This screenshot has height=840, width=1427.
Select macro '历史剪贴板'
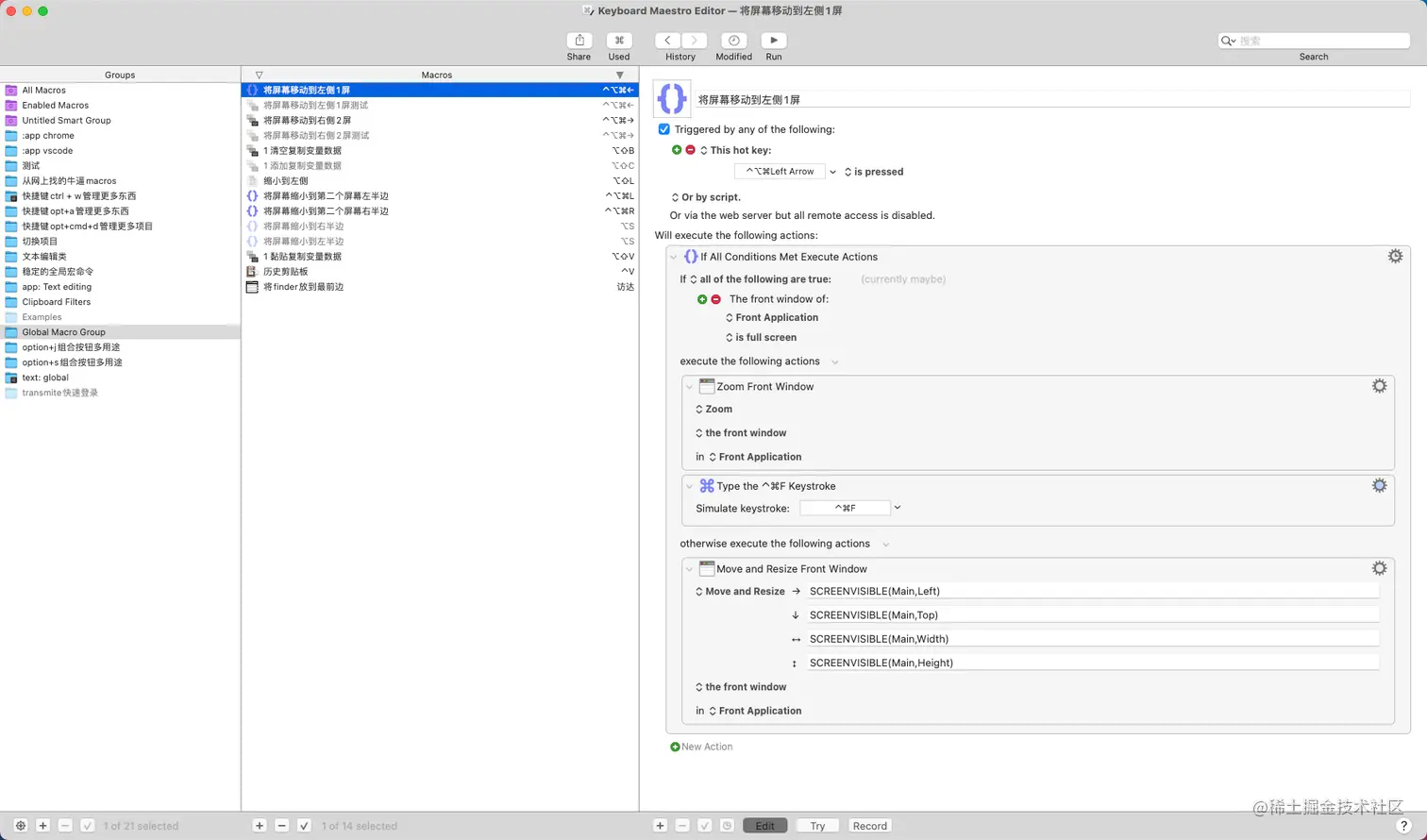click(x=440, y=272)
